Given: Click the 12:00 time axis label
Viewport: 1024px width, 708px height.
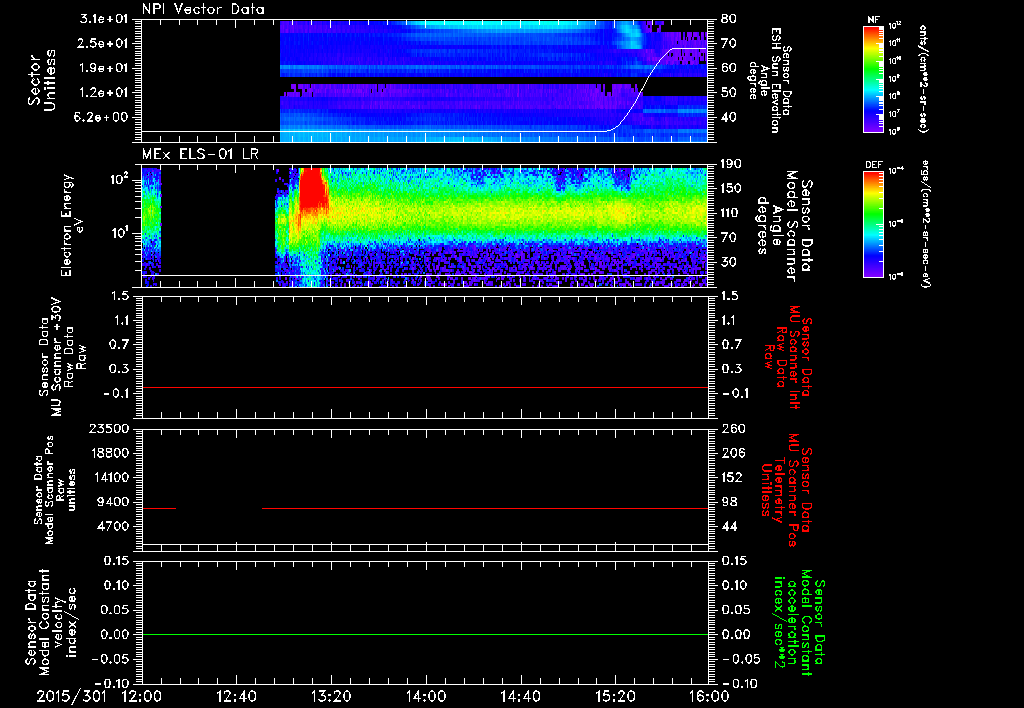Looking at the screenshot, I should click(142, 696).
